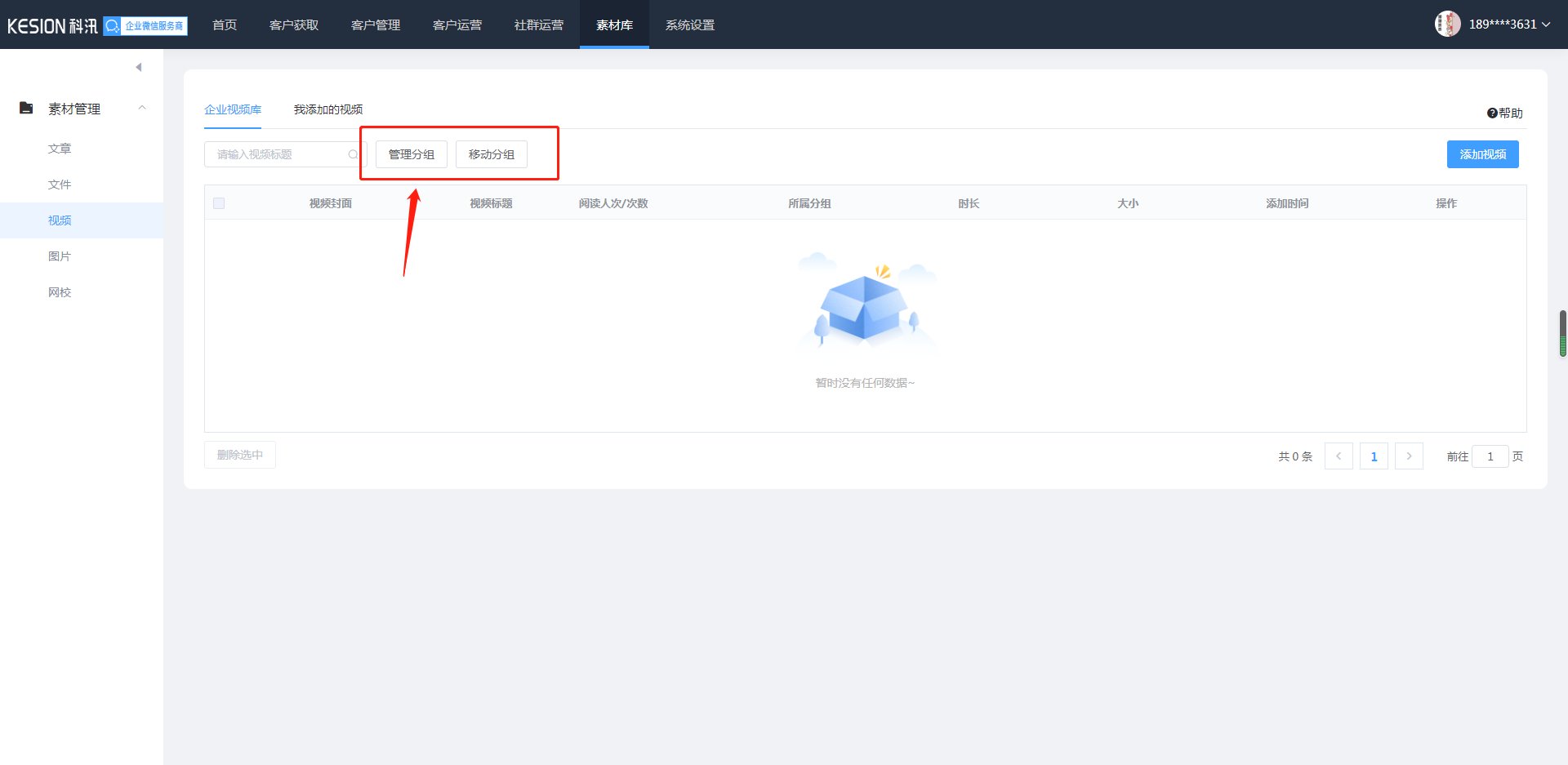Collapse sidebar with the left triangle icon
Image resolution: width=1568 pixels, height=765 pixels.
click(139, 67)
